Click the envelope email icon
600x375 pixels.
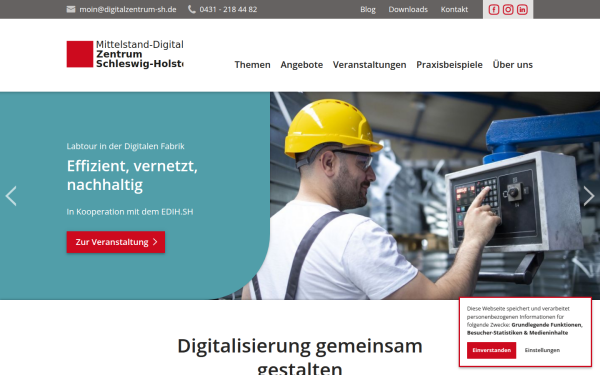pyautogui.click(x=71, y=9)
